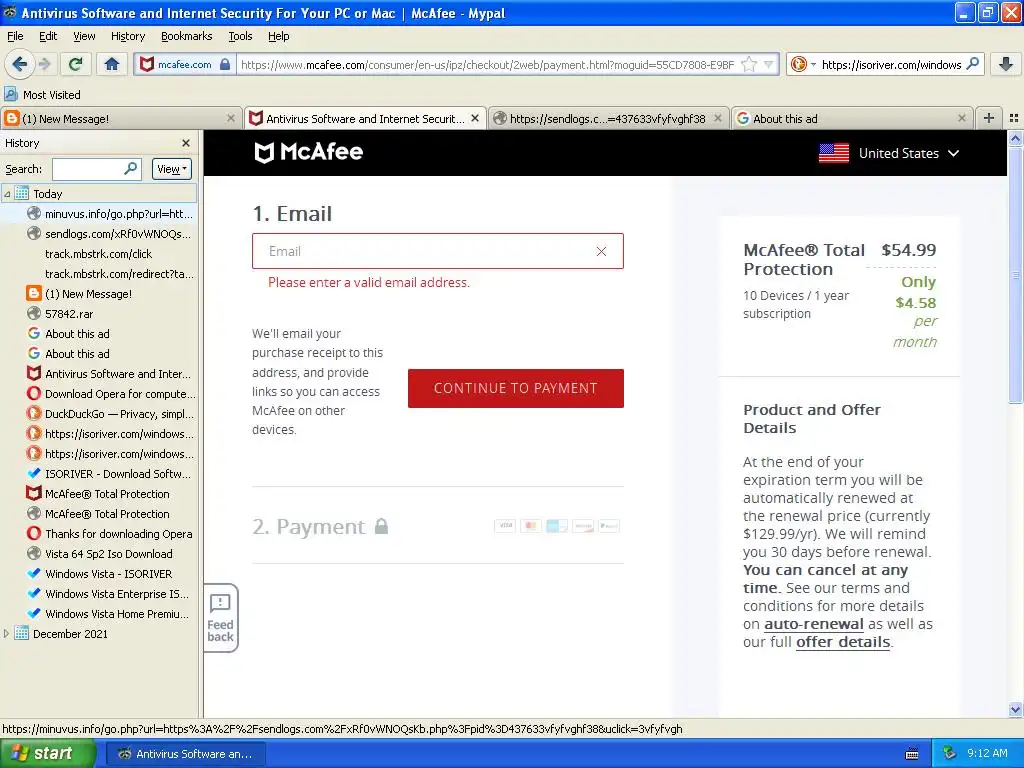The width and height of the screenshot is (1024, 768).
Task: Reload the page with the refresh icon
Action: (x=76, y=64)
